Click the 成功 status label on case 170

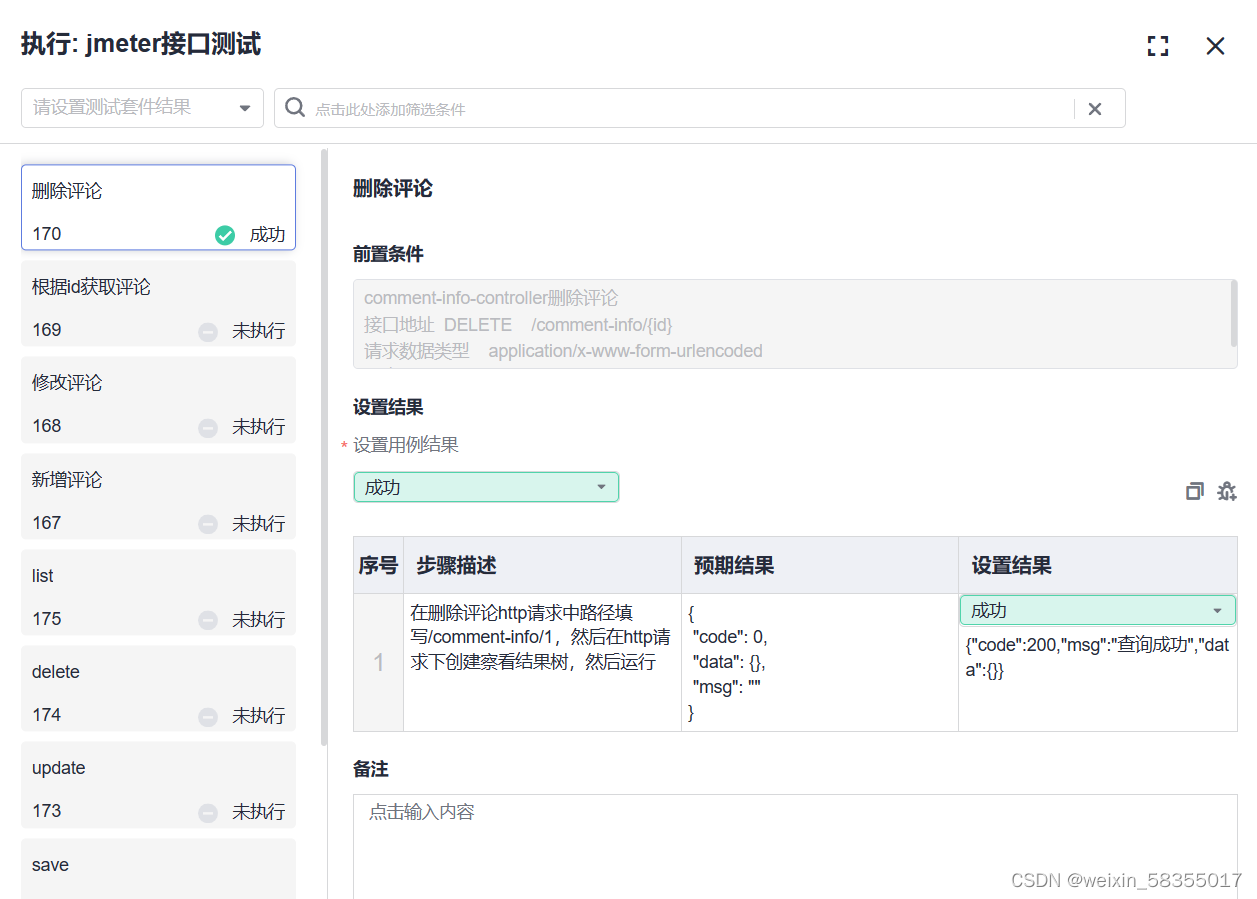click(x=267, y=235)
